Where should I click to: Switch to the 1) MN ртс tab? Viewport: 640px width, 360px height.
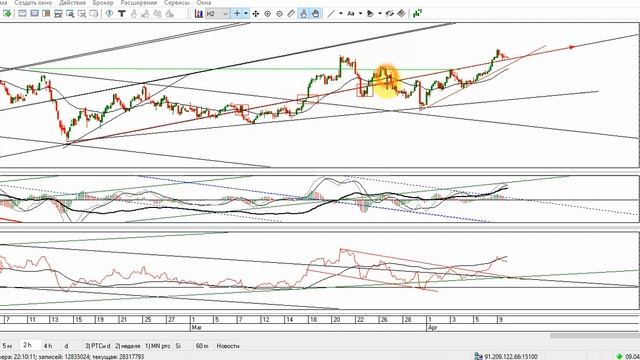tap(158, 346)
